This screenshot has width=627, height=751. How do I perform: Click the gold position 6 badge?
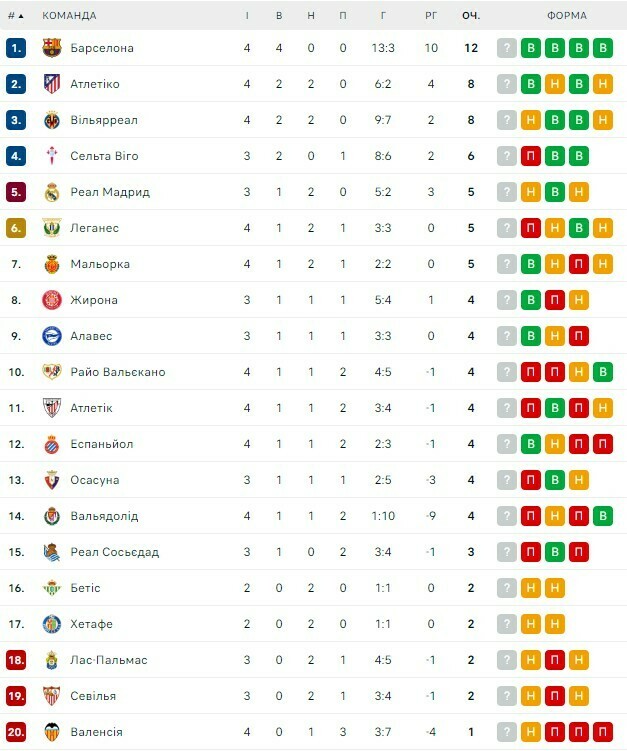click(x=15, y=228)
